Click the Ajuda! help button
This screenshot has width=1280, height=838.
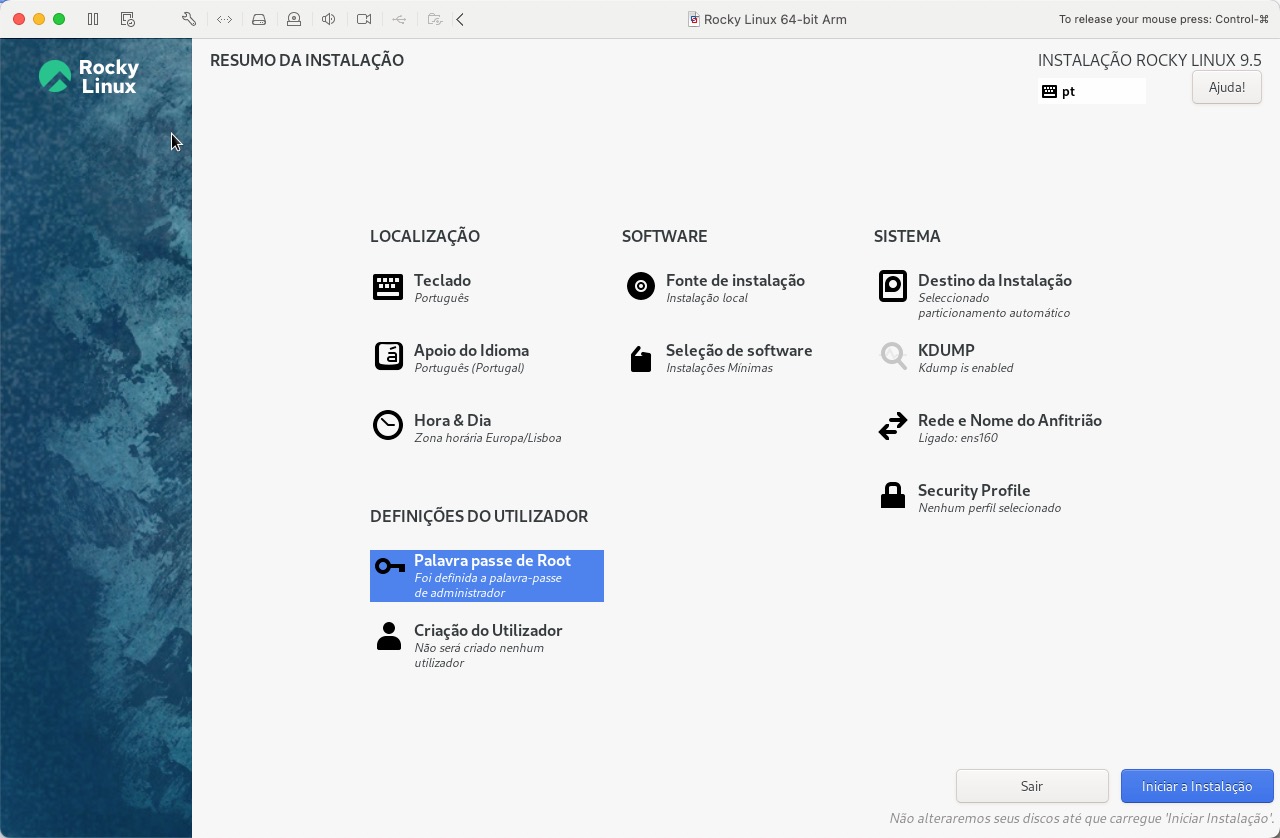1226,87
